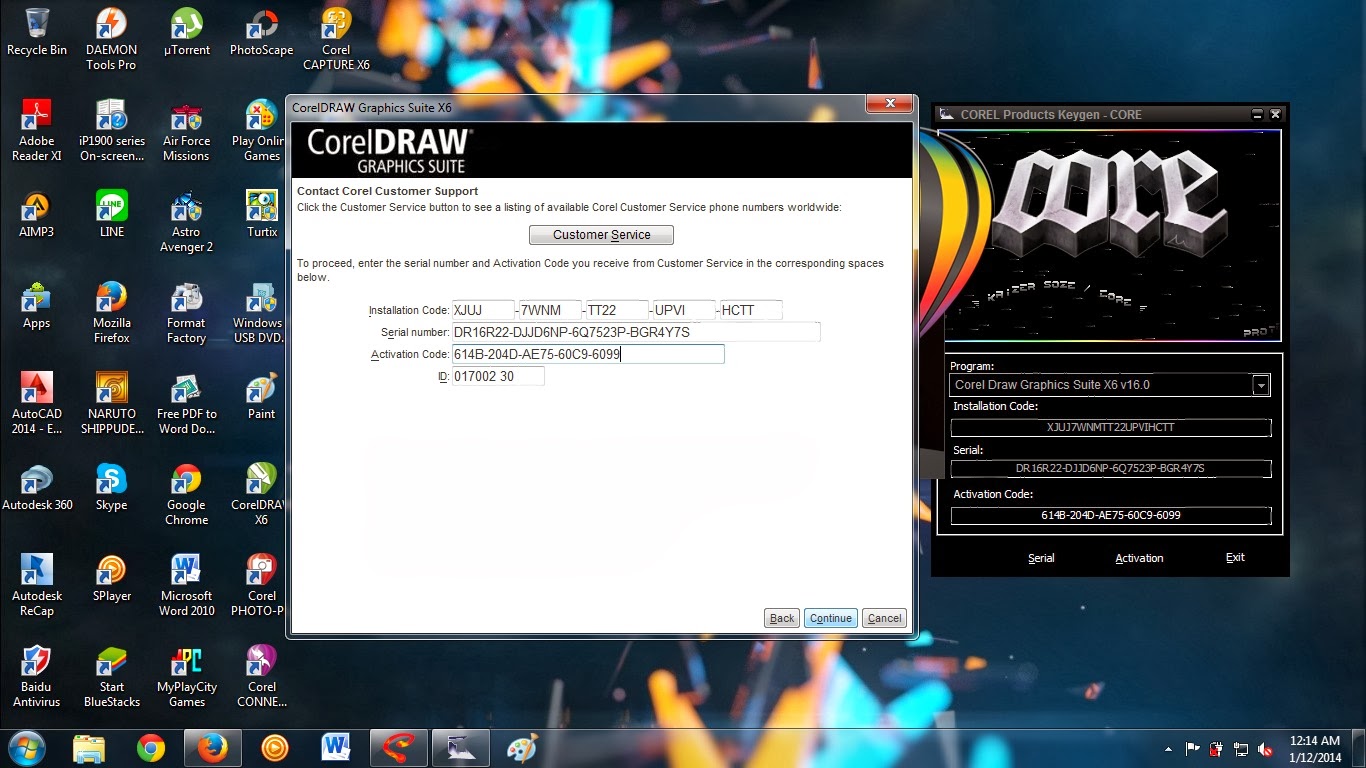Click Keygen Activation Code output field
1366x768 pixels.
point(1111,516)
